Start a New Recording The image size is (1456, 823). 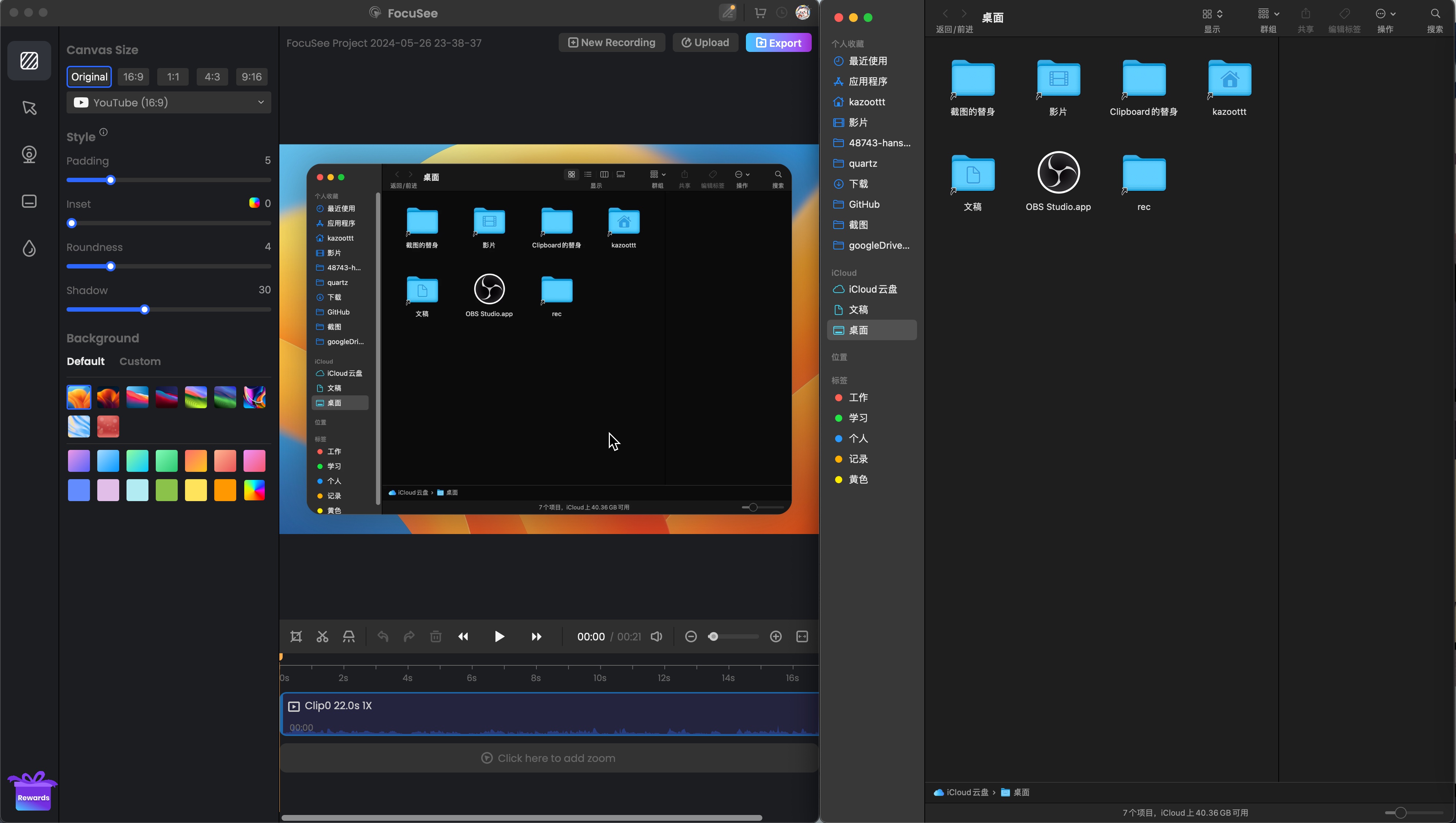612,43
